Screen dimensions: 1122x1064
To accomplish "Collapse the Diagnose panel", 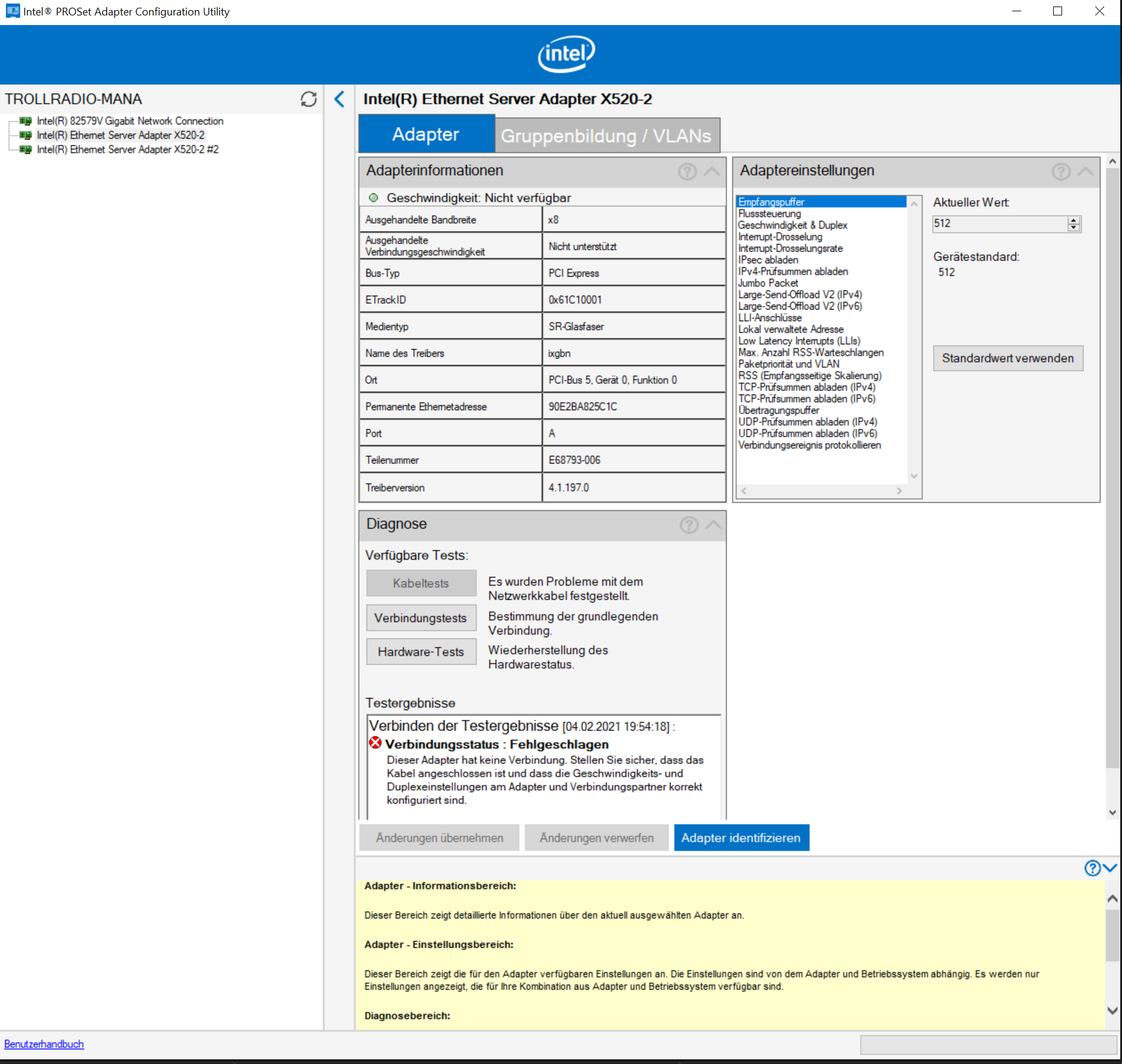I will tap(714, 525).
